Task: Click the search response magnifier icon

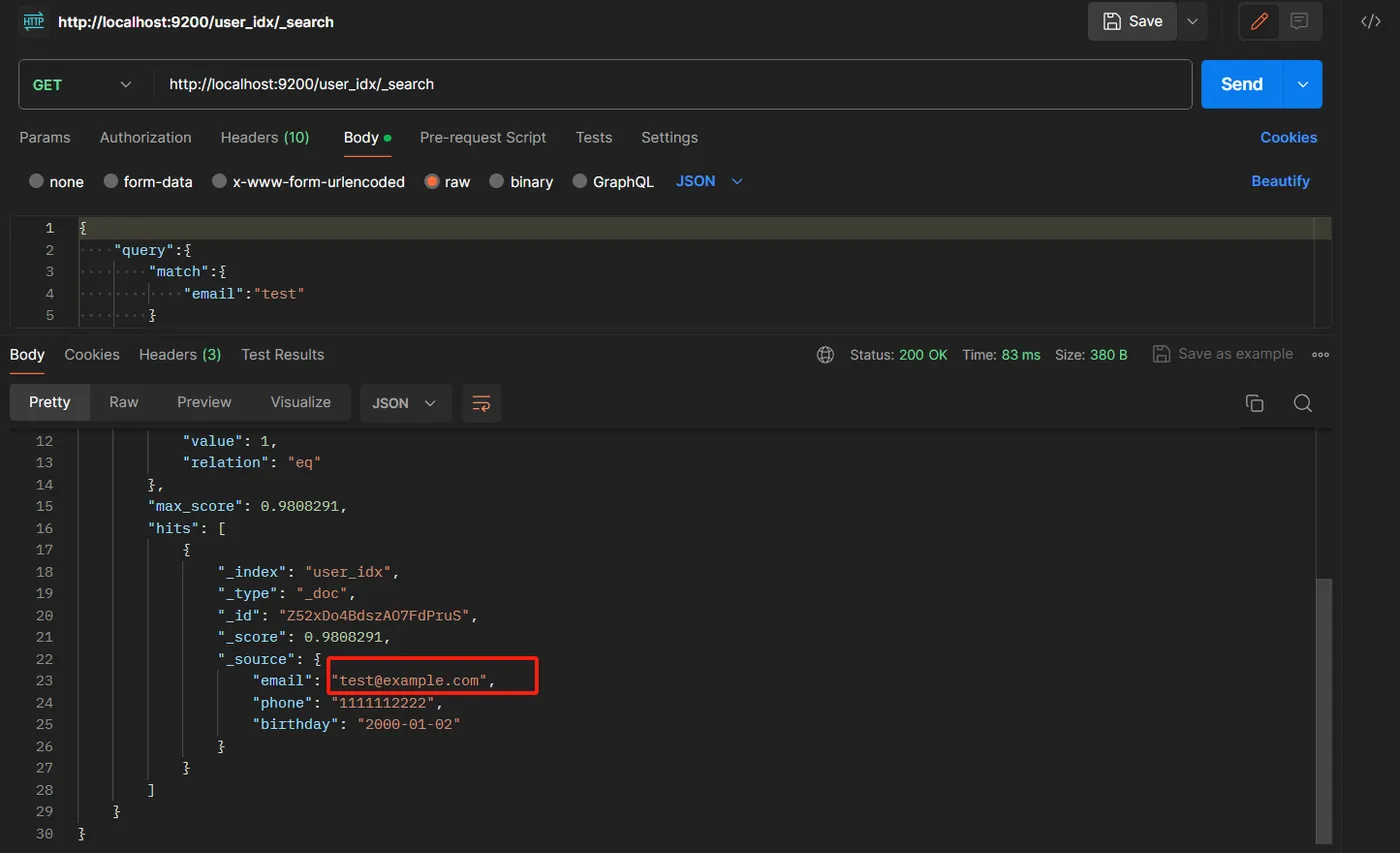Action: click(1302, 403)
